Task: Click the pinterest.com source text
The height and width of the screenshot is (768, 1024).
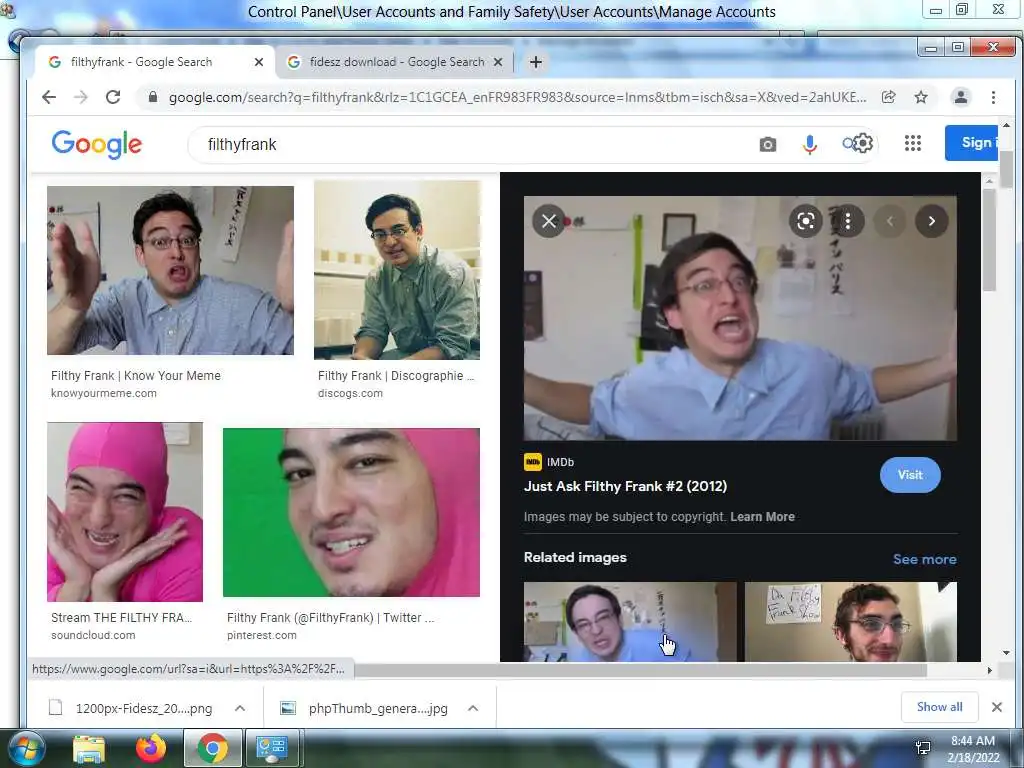Action: [x=262, y=635]
